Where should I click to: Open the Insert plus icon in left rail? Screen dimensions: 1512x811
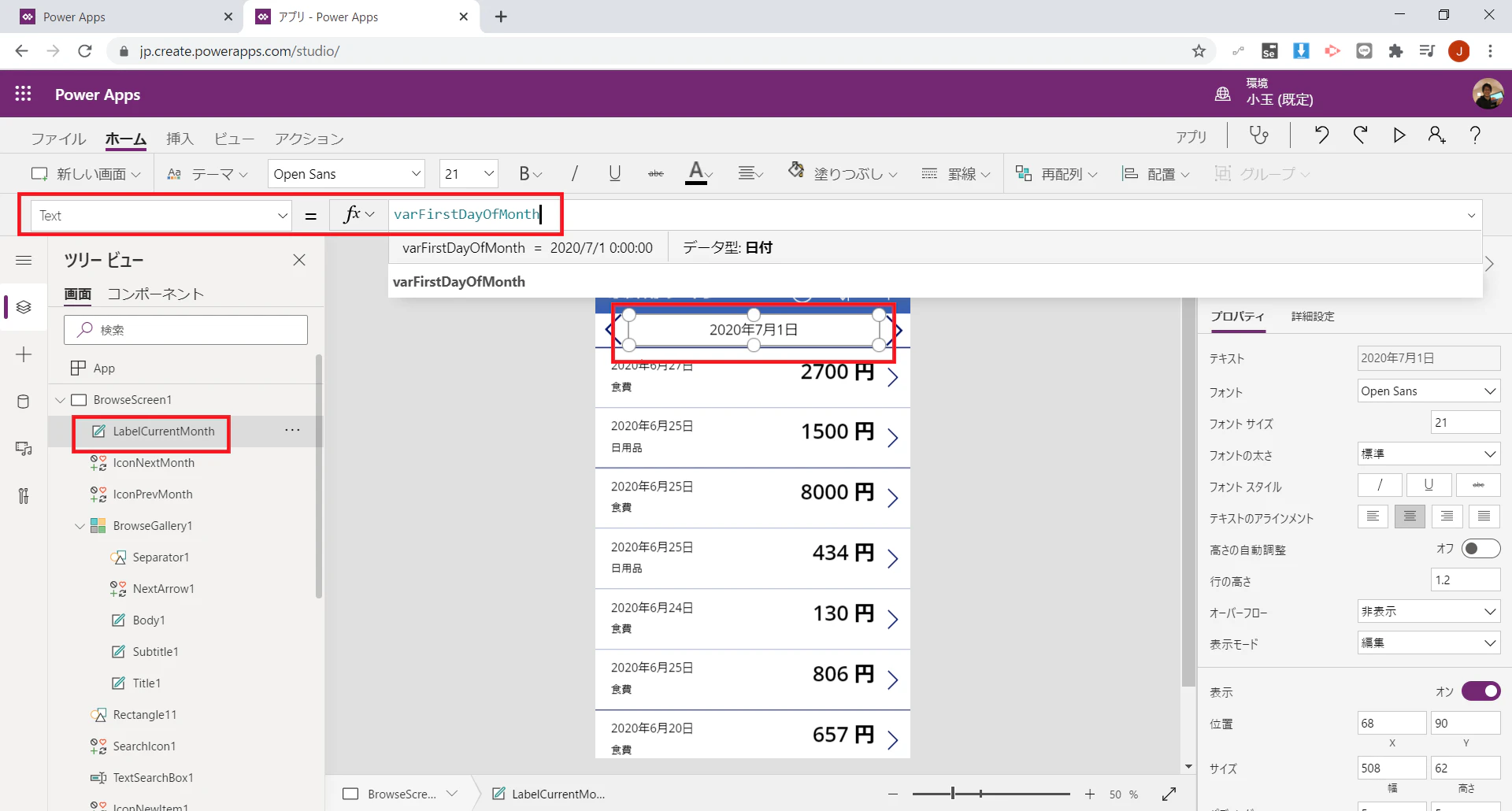24,354
